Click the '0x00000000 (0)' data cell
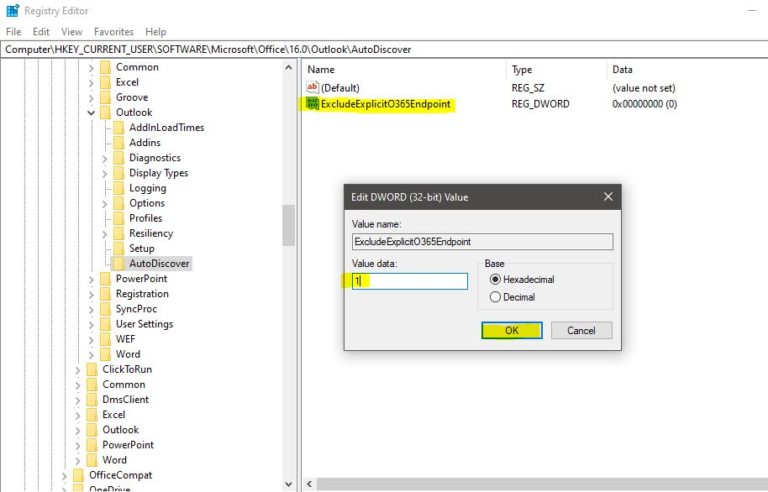Screen dimensions: 768x492 (645, 104)
